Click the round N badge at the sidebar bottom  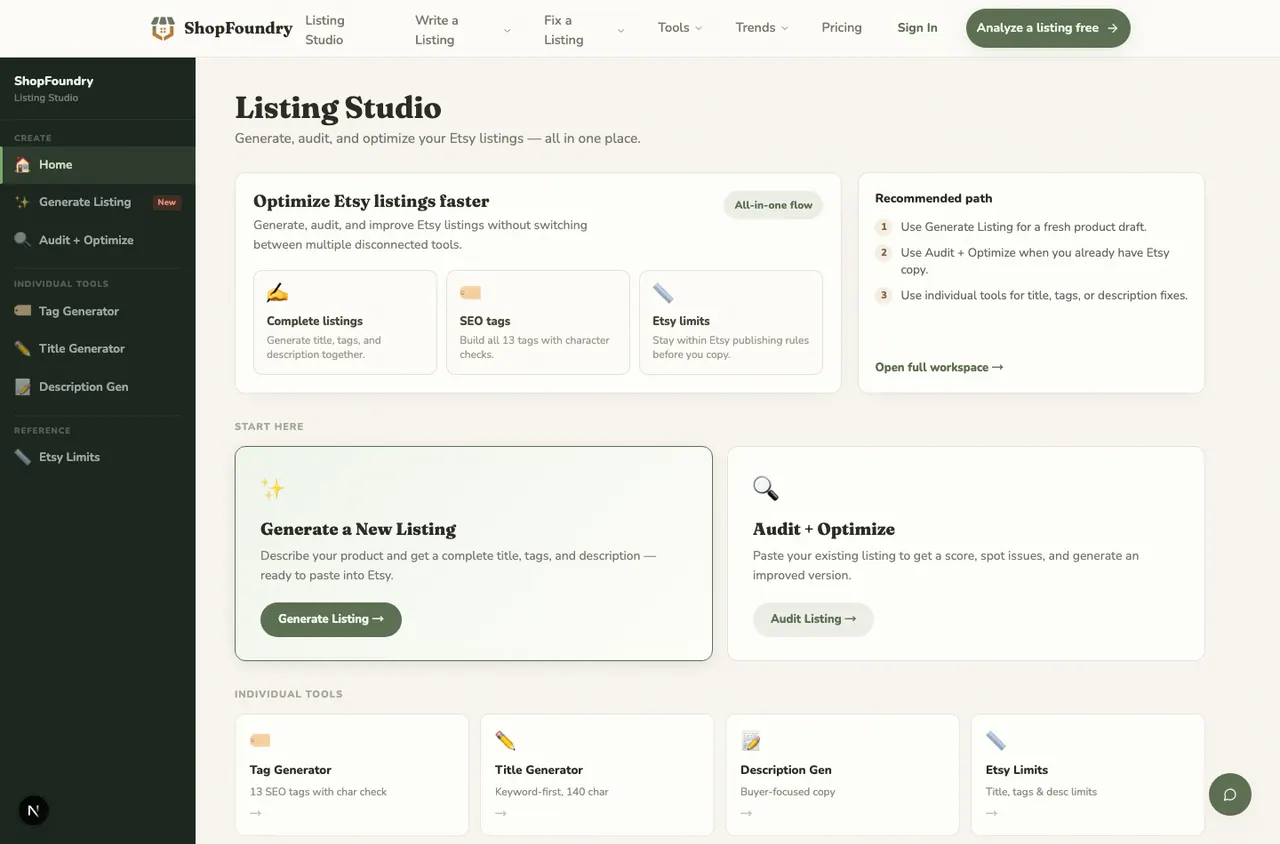tap(33, 811)
